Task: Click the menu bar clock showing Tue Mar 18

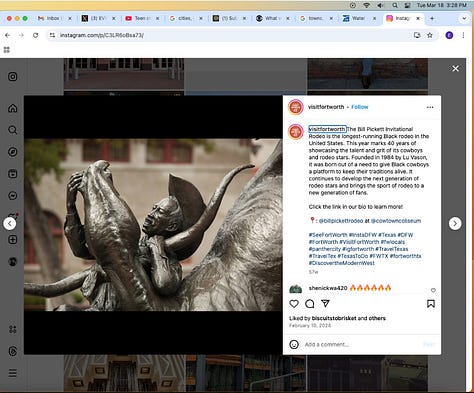Action: pos(441,5)
